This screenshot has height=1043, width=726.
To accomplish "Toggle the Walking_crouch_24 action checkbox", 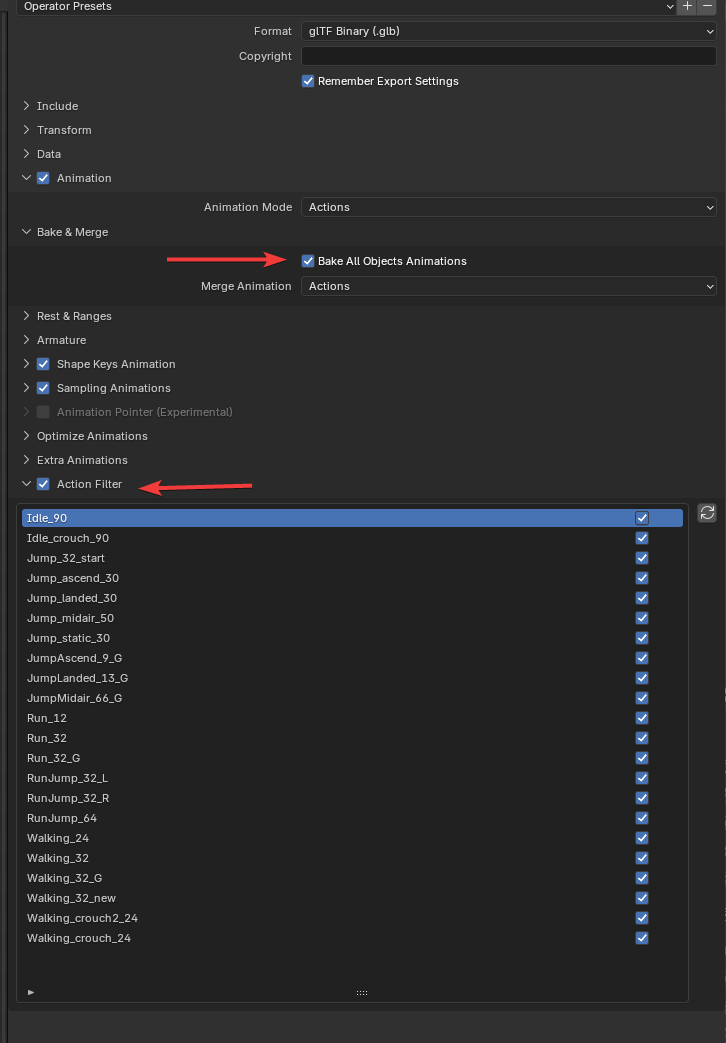I will click(642, 938).
